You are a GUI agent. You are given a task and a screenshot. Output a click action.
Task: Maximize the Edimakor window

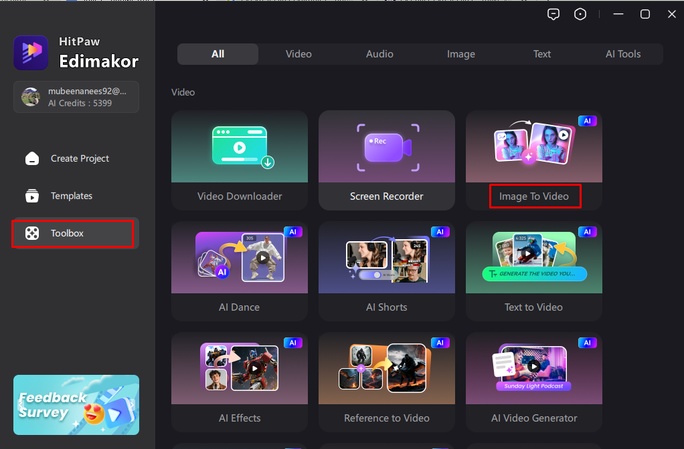645,14
